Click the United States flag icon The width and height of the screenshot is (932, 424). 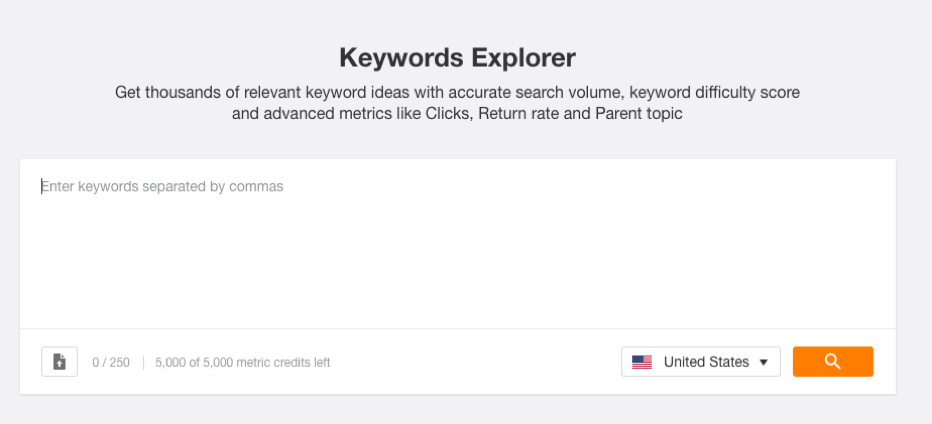click(642, 362)
